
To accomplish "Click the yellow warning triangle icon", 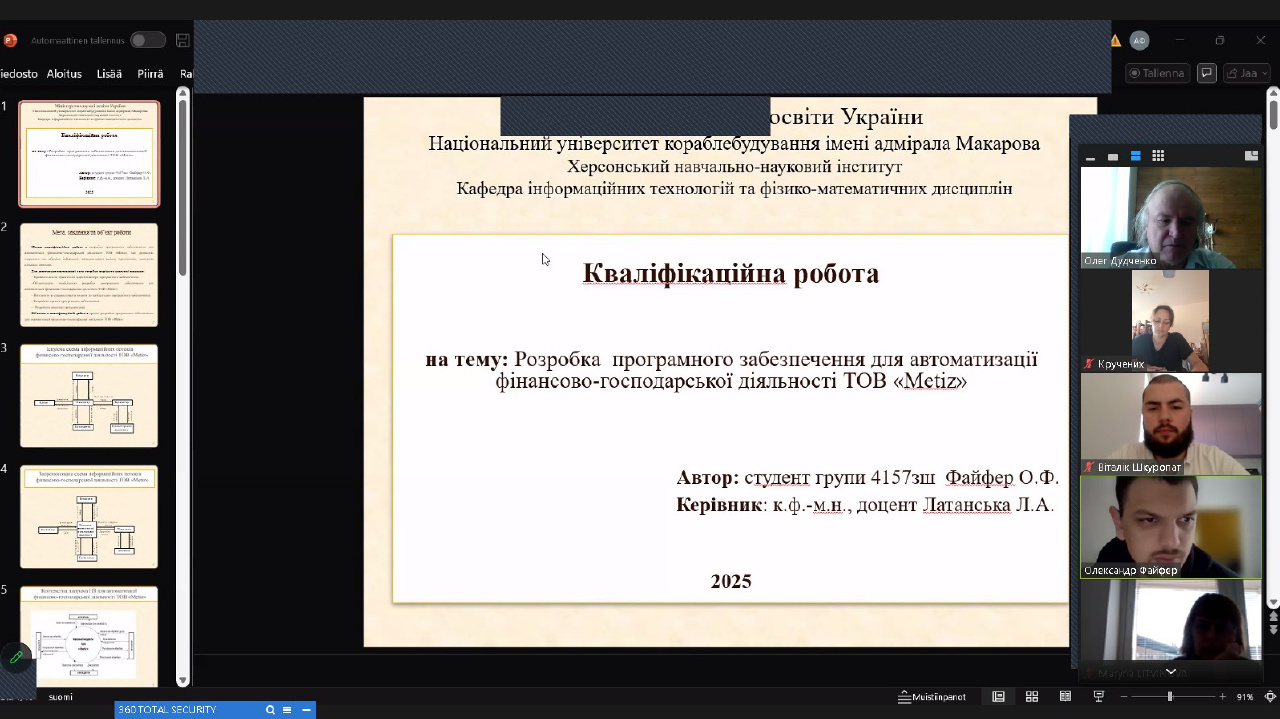I will [x=1116, y=40].
